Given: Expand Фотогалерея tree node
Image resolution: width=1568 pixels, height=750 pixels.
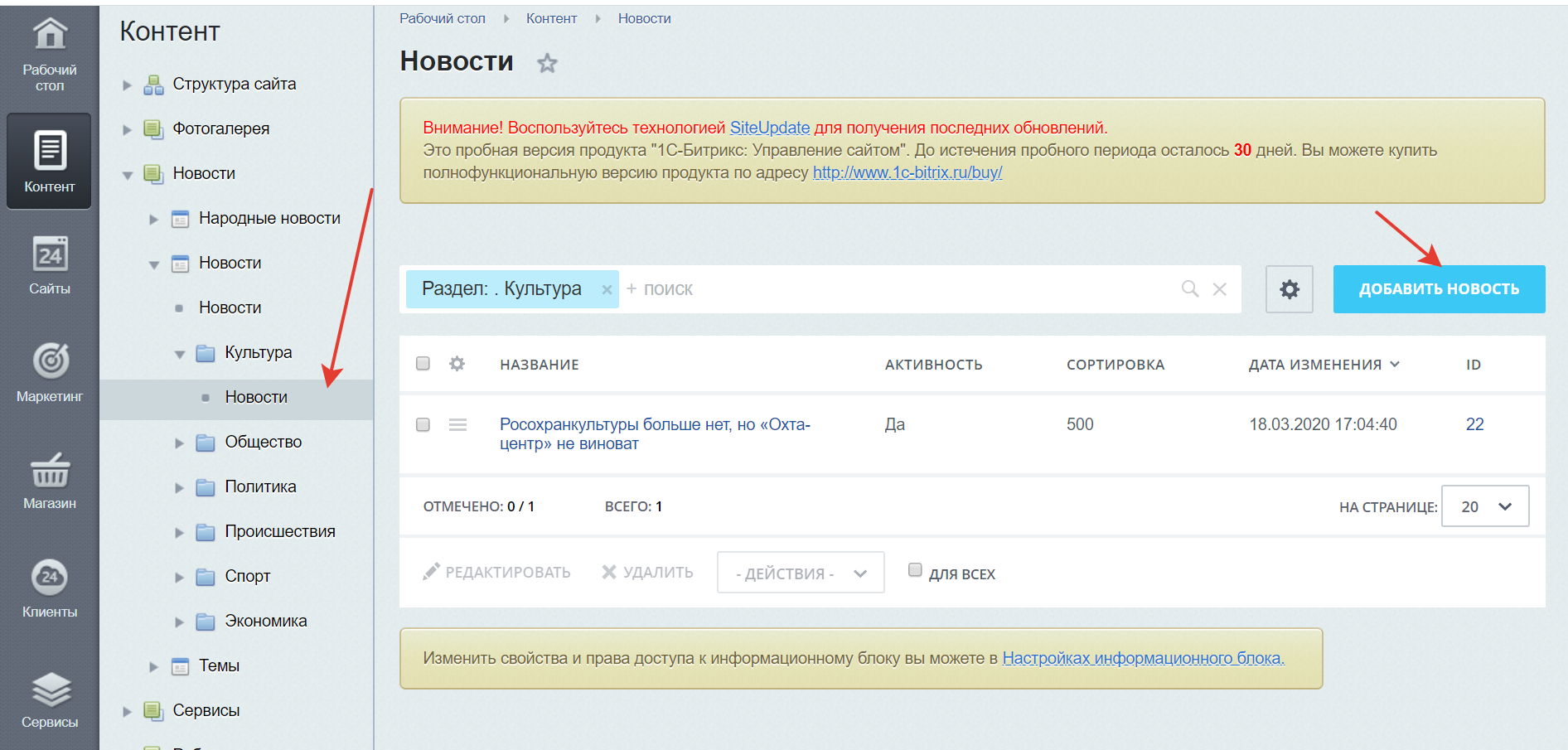Looking at the screenshot, I should pyautogui.click(x=127, y=129).
